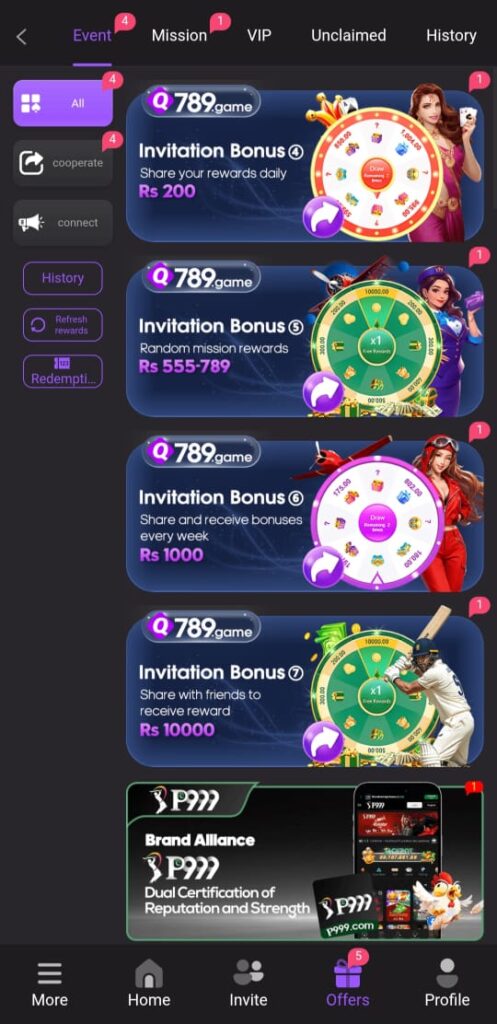Open the P999 Brand Alliance banner
The height and width of the screenshot is (1024, 497).
click(x=305, y=861)
